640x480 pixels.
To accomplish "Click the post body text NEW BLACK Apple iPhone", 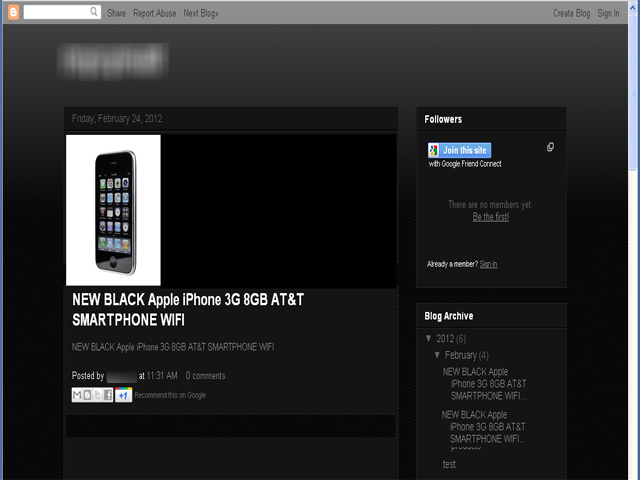I will (x=173, y=347).
